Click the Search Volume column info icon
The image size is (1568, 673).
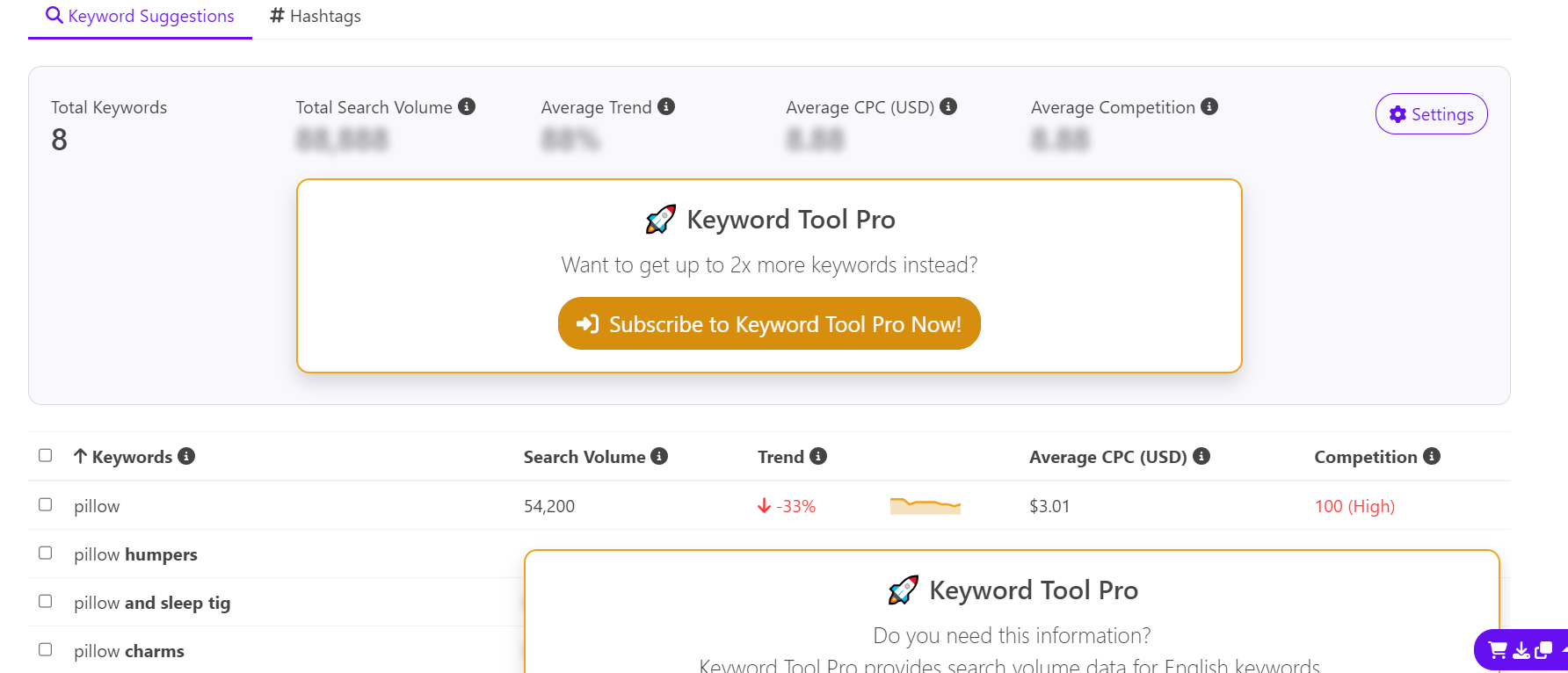coord(659,456)
